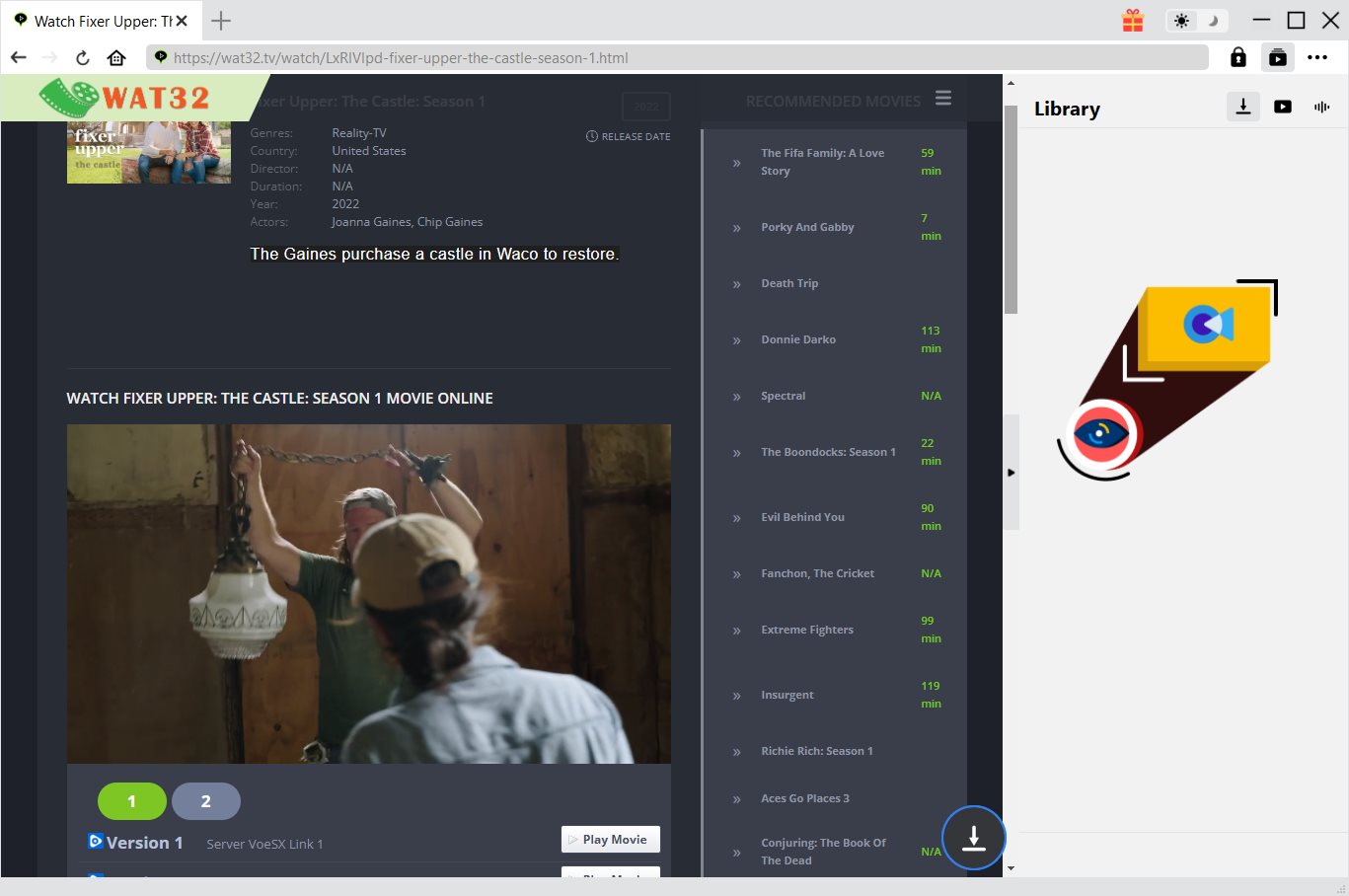The image size is (1349, 896).
Task: Switch to the Library video tab
Action: (x=1283, y=107)
